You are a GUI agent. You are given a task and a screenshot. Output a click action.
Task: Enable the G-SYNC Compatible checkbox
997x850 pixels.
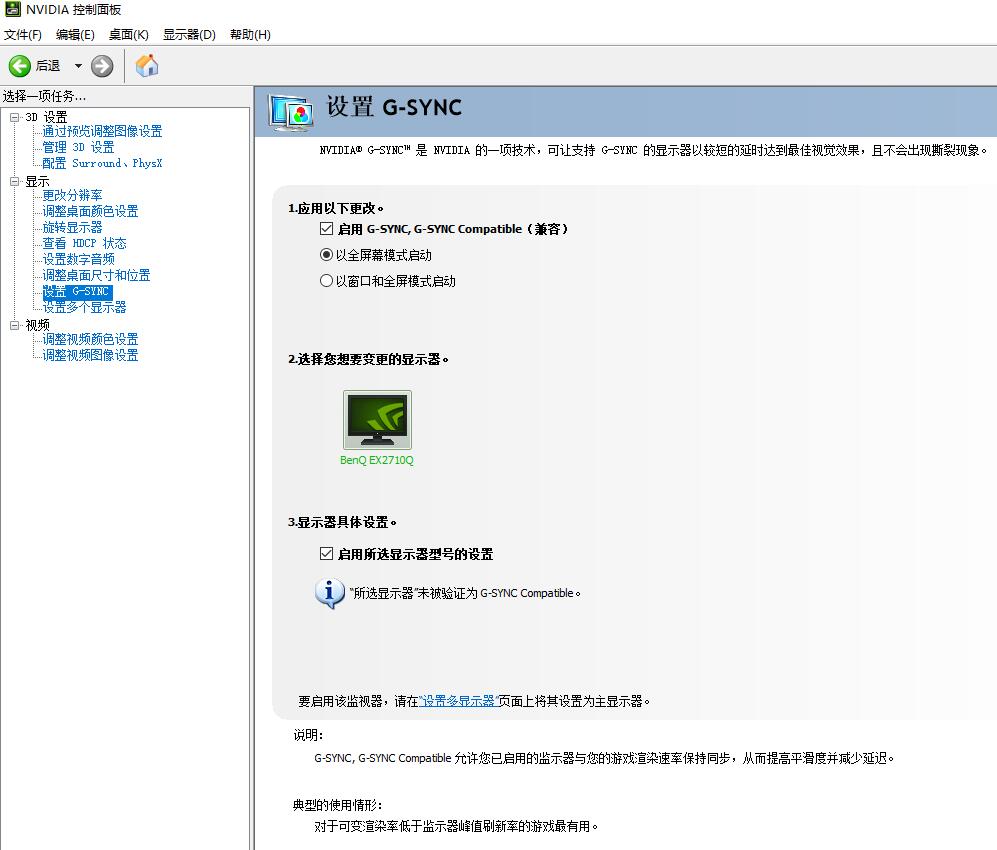(327, 228)
